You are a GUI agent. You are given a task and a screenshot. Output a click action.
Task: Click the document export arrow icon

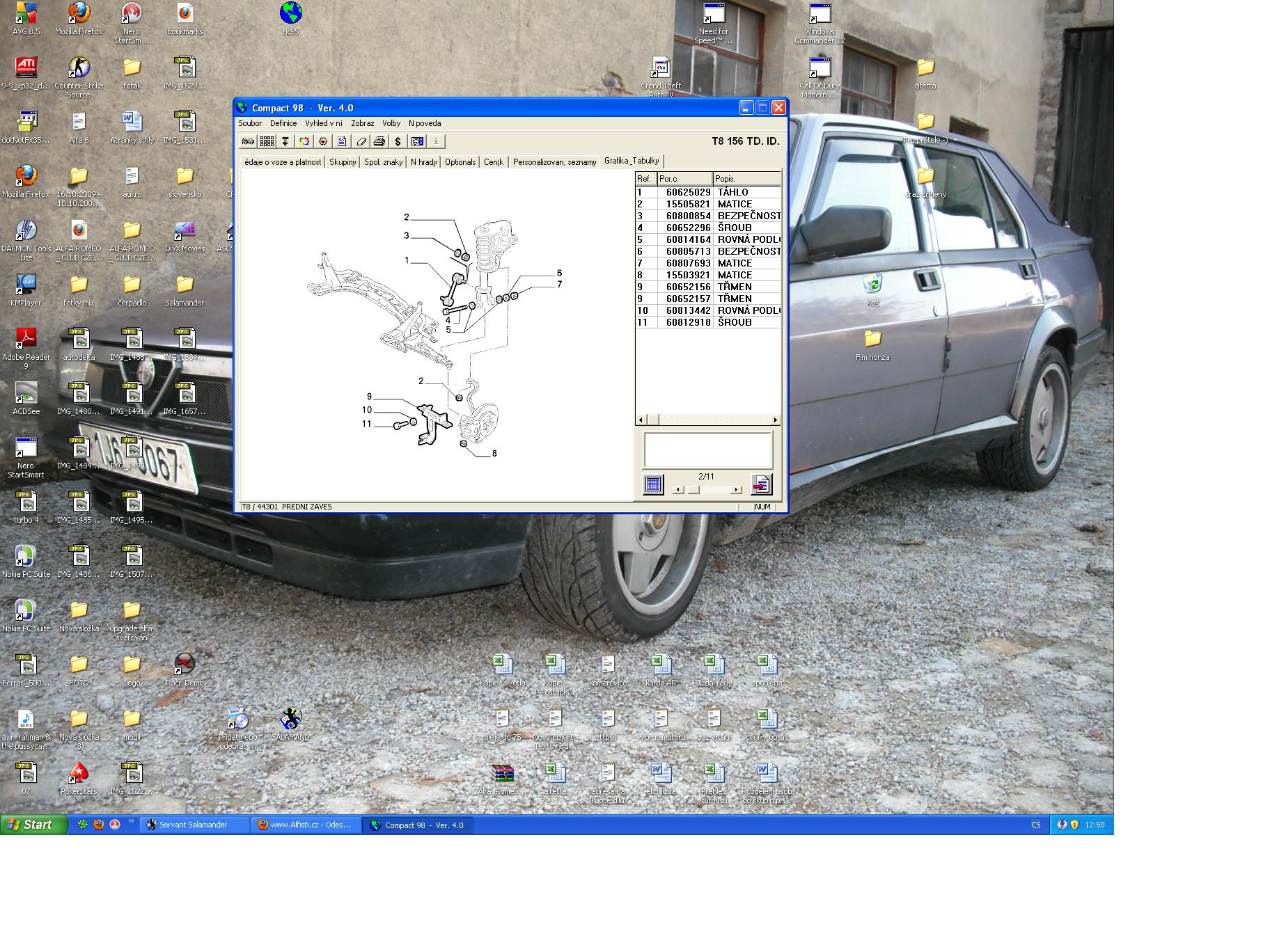[761, 484]
